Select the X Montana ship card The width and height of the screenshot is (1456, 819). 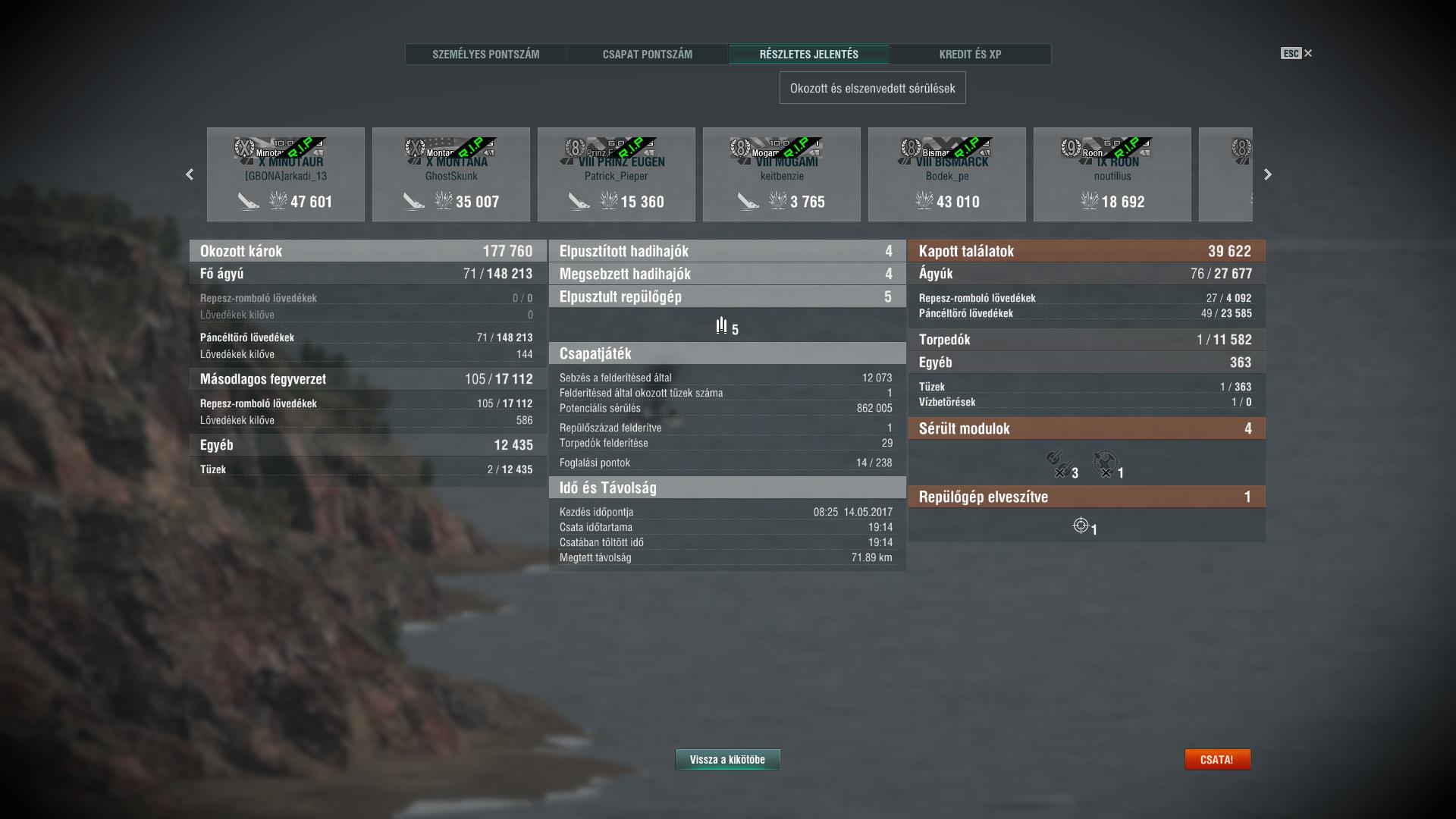tap(451, 174)
